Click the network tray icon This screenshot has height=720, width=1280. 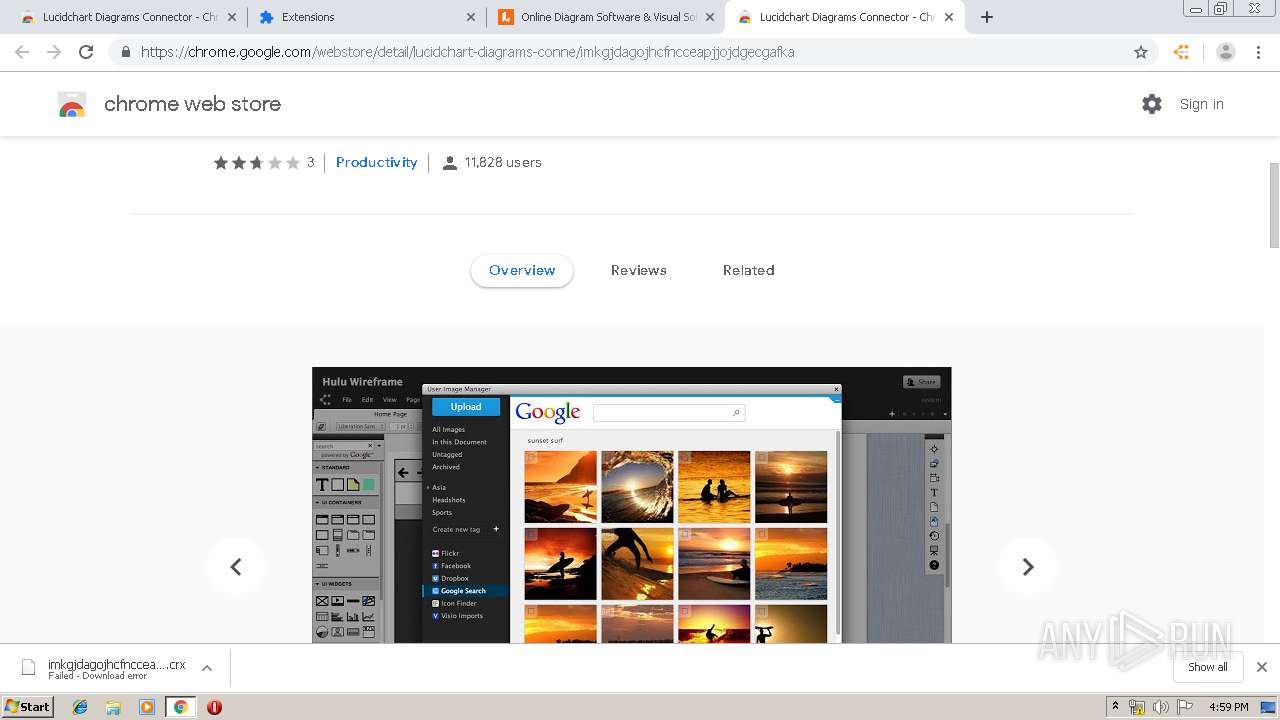[x=1137, y=707]
